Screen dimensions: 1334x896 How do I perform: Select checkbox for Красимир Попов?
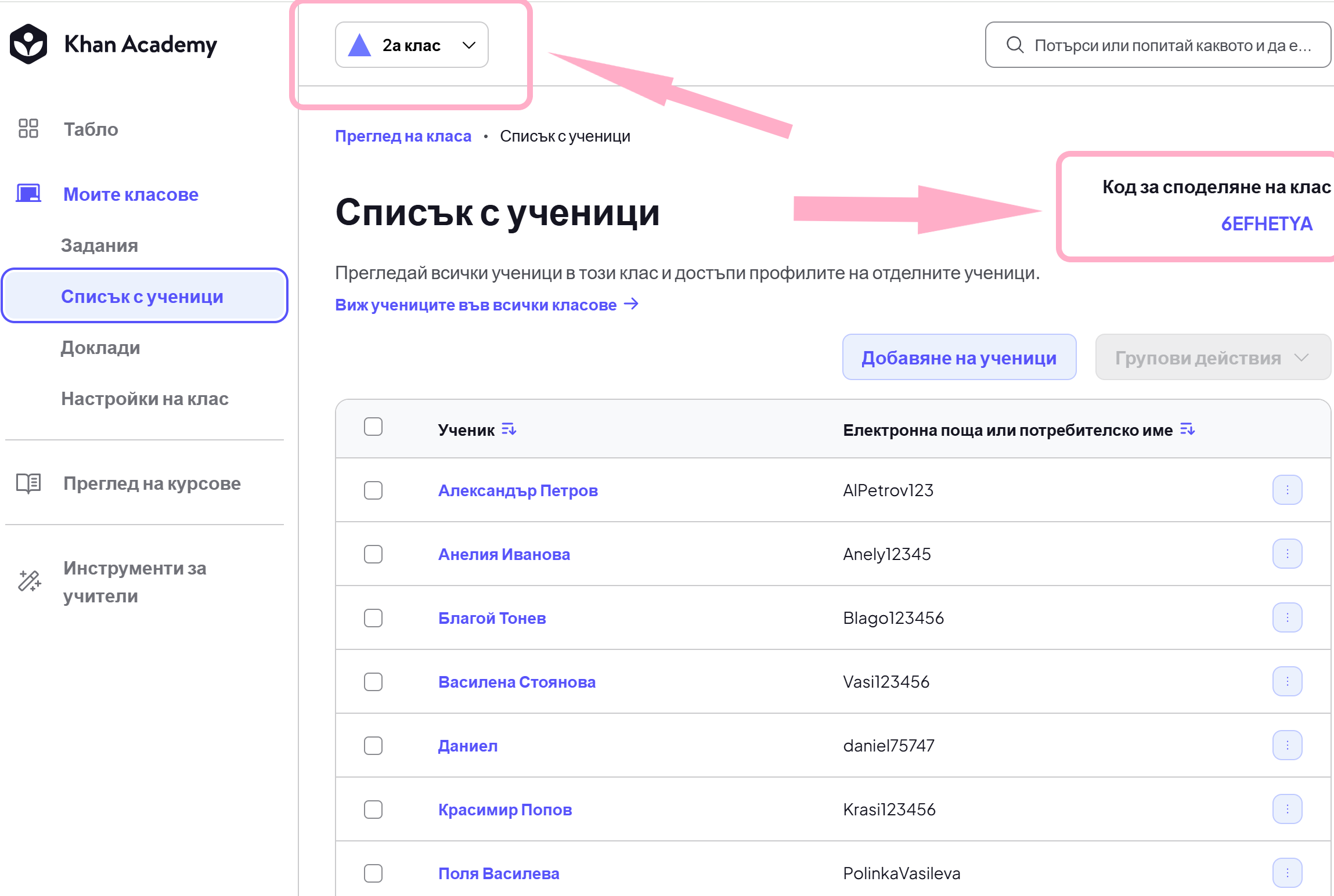(x=373, y=810)
